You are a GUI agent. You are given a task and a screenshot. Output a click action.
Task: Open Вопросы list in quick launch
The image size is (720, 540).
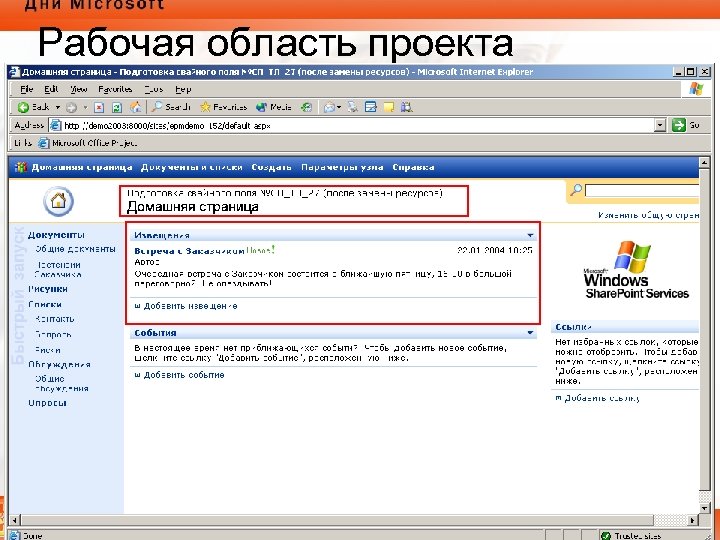coord(53,335)
